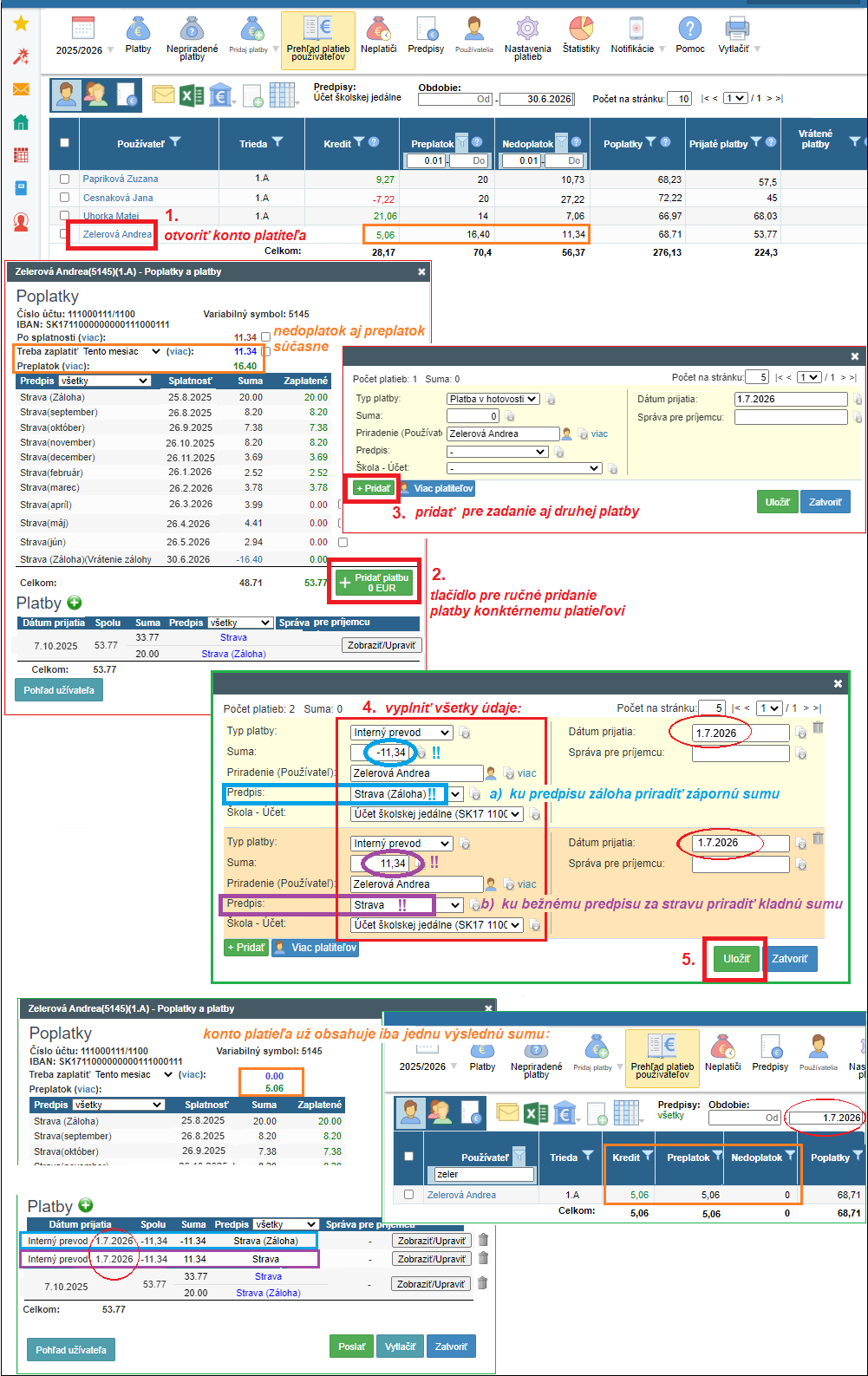868x1376 pixels.
Task: Open the Nepriradené platby menu item
Action: tap(193, 38)
